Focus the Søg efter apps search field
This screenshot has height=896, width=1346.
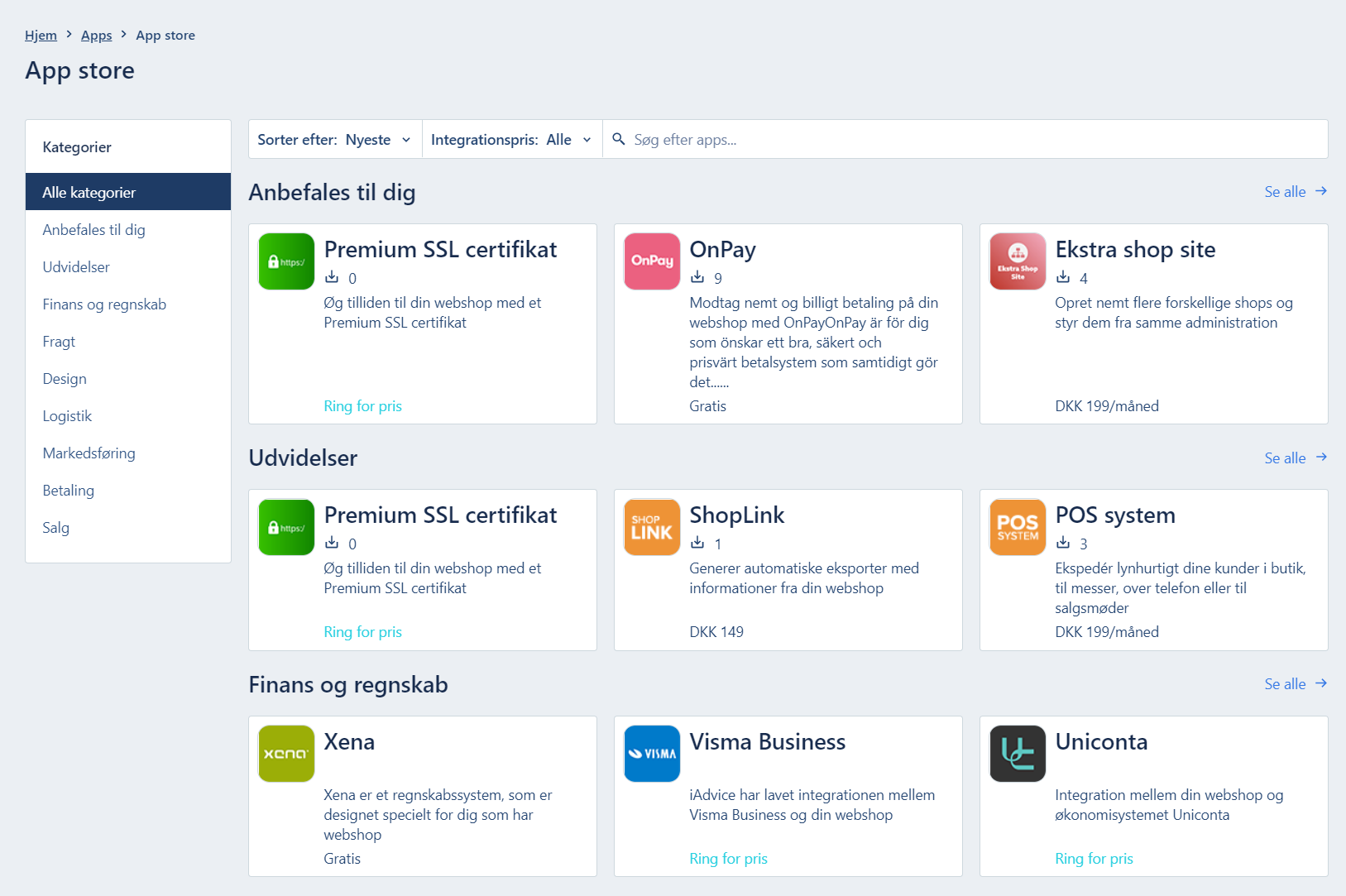click(x=965, y=140)
